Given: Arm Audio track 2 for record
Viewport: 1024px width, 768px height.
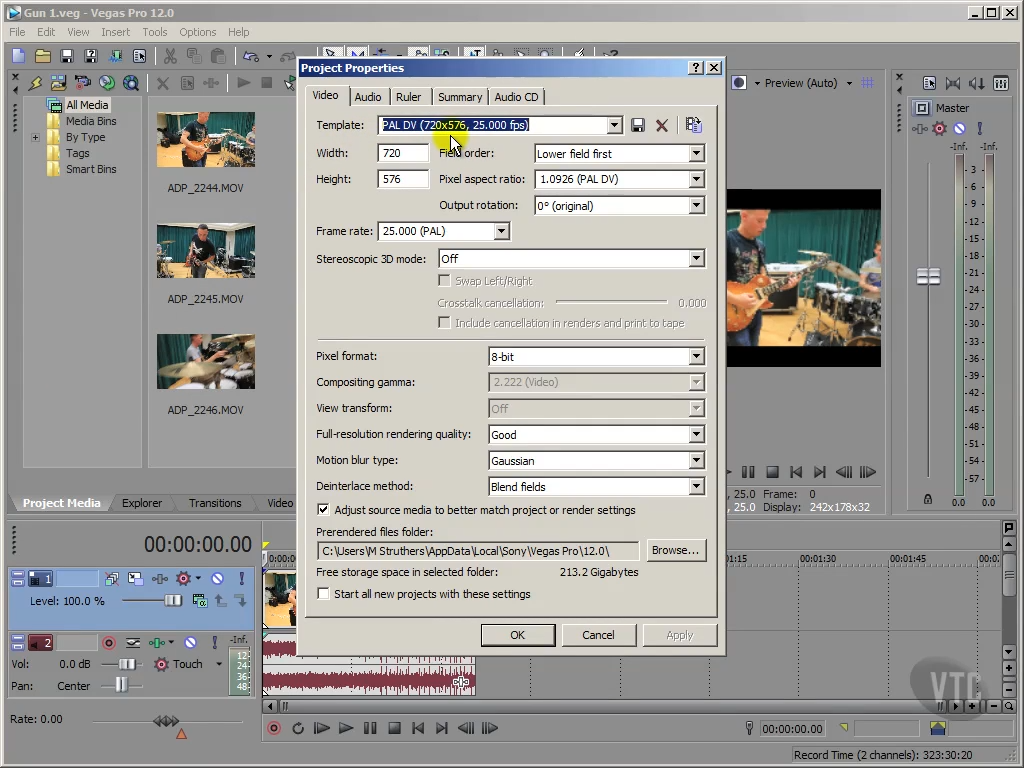Looking at the screenshot, I should (109, 643).
